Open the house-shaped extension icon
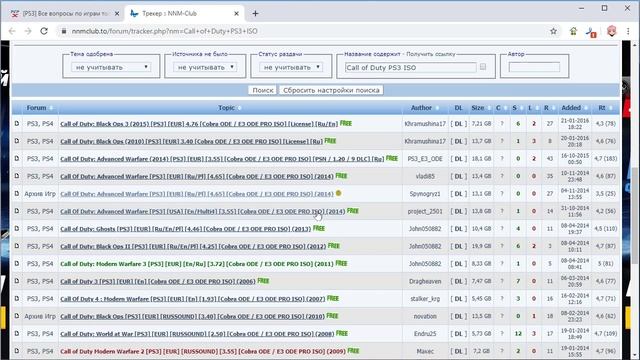 [573, 31]
